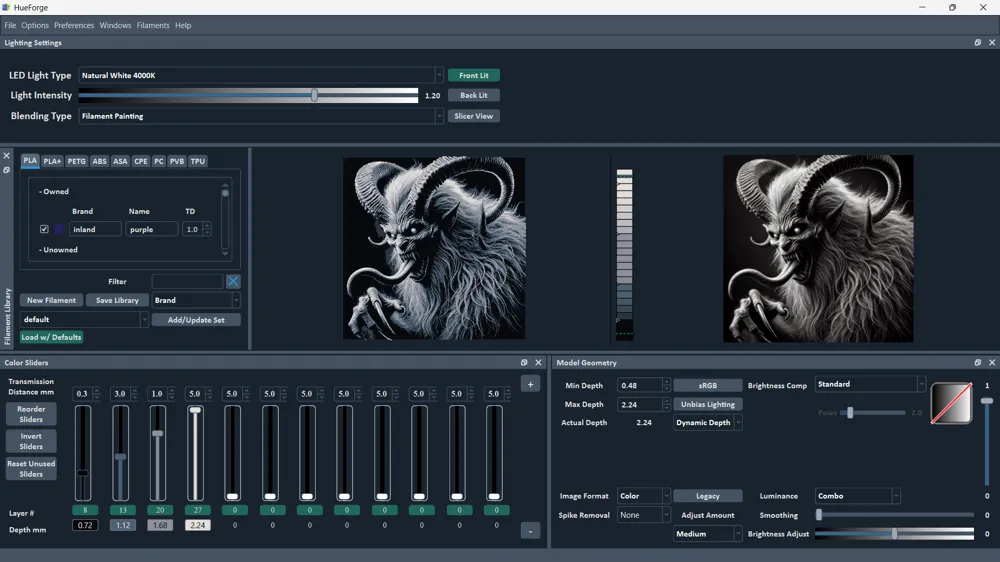1000x562 pixels.
Task: Click the Invert Sliders button
Action: [x=31, y=441]
